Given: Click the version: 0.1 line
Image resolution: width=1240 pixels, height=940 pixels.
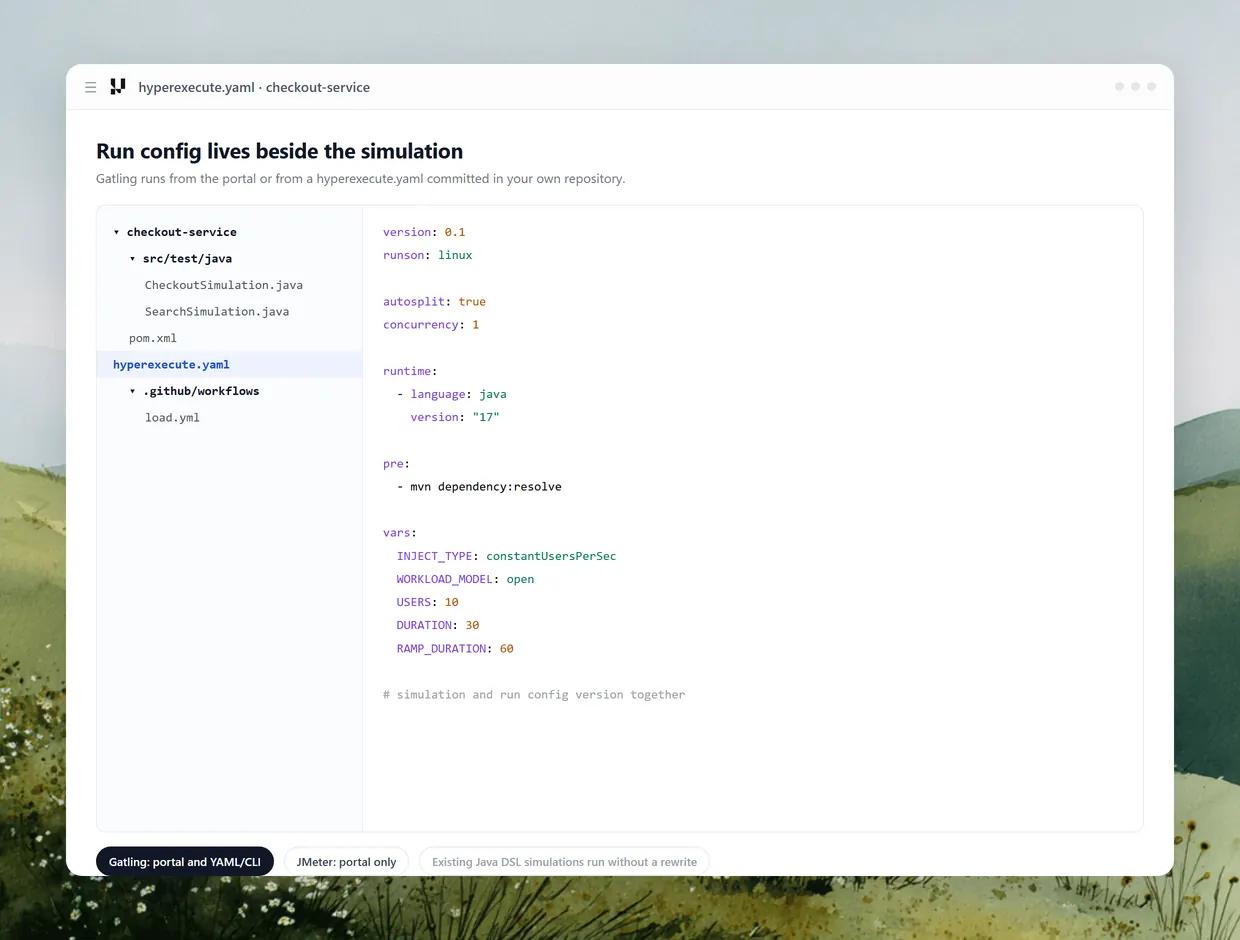Looking at the screenshot, I should pyautogui.click(x=424, y=232).
